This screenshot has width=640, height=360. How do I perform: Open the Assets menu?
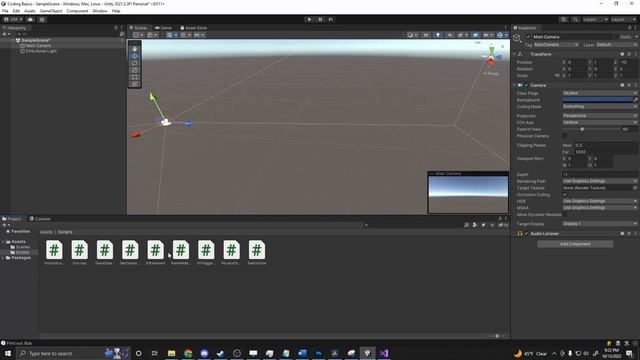30,11
